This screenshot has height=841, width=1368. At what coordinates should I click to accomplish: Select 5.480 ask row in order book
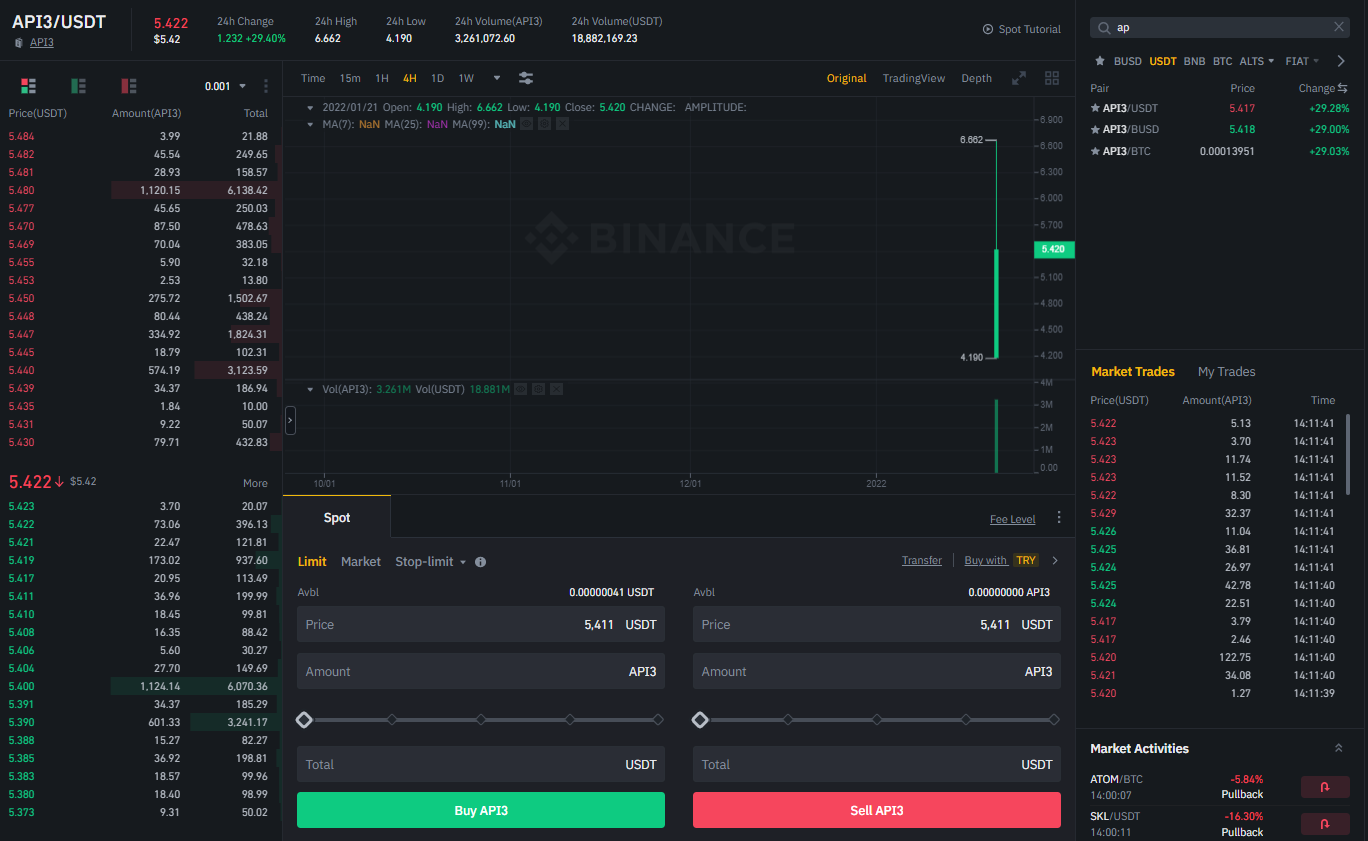(x=139, y=190)
